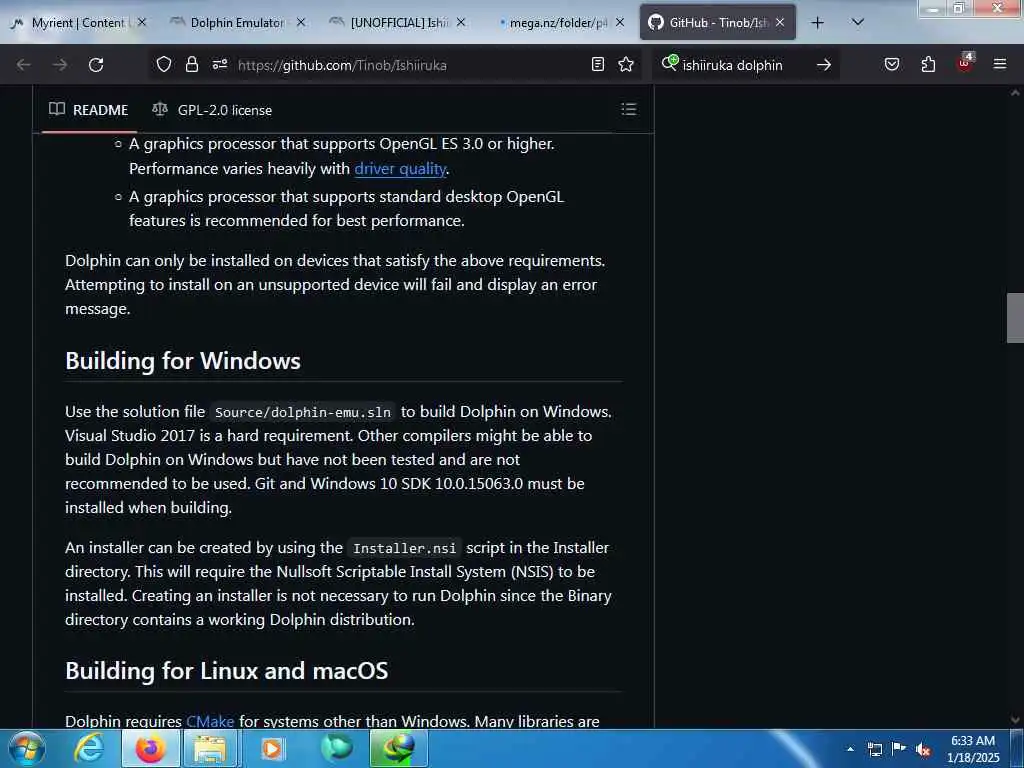
Task: Select the GPL-2.0 license tab
Action: [212, 110]
